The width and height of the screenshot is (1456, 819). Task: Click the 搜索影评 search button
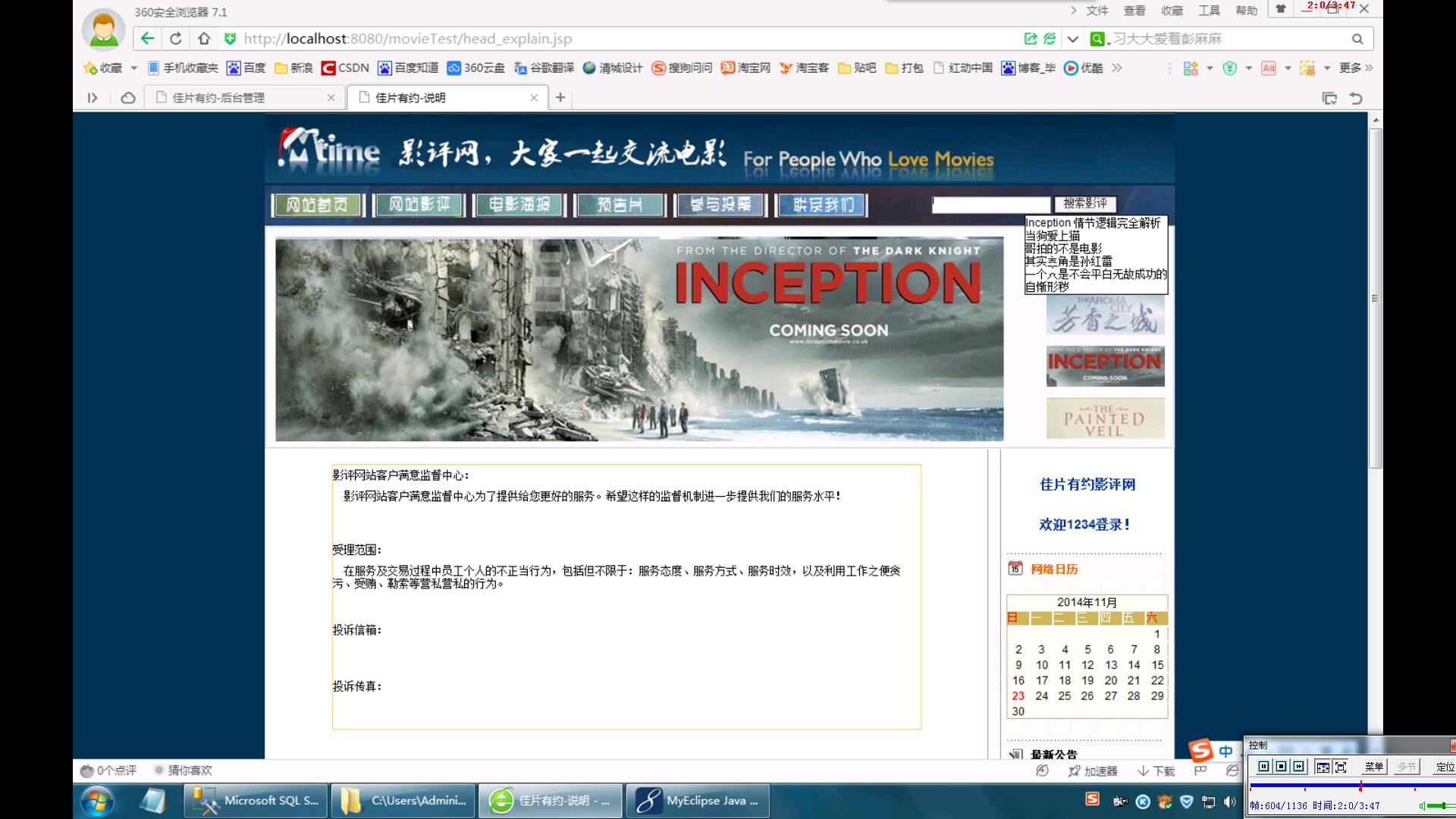point(1085,203)
